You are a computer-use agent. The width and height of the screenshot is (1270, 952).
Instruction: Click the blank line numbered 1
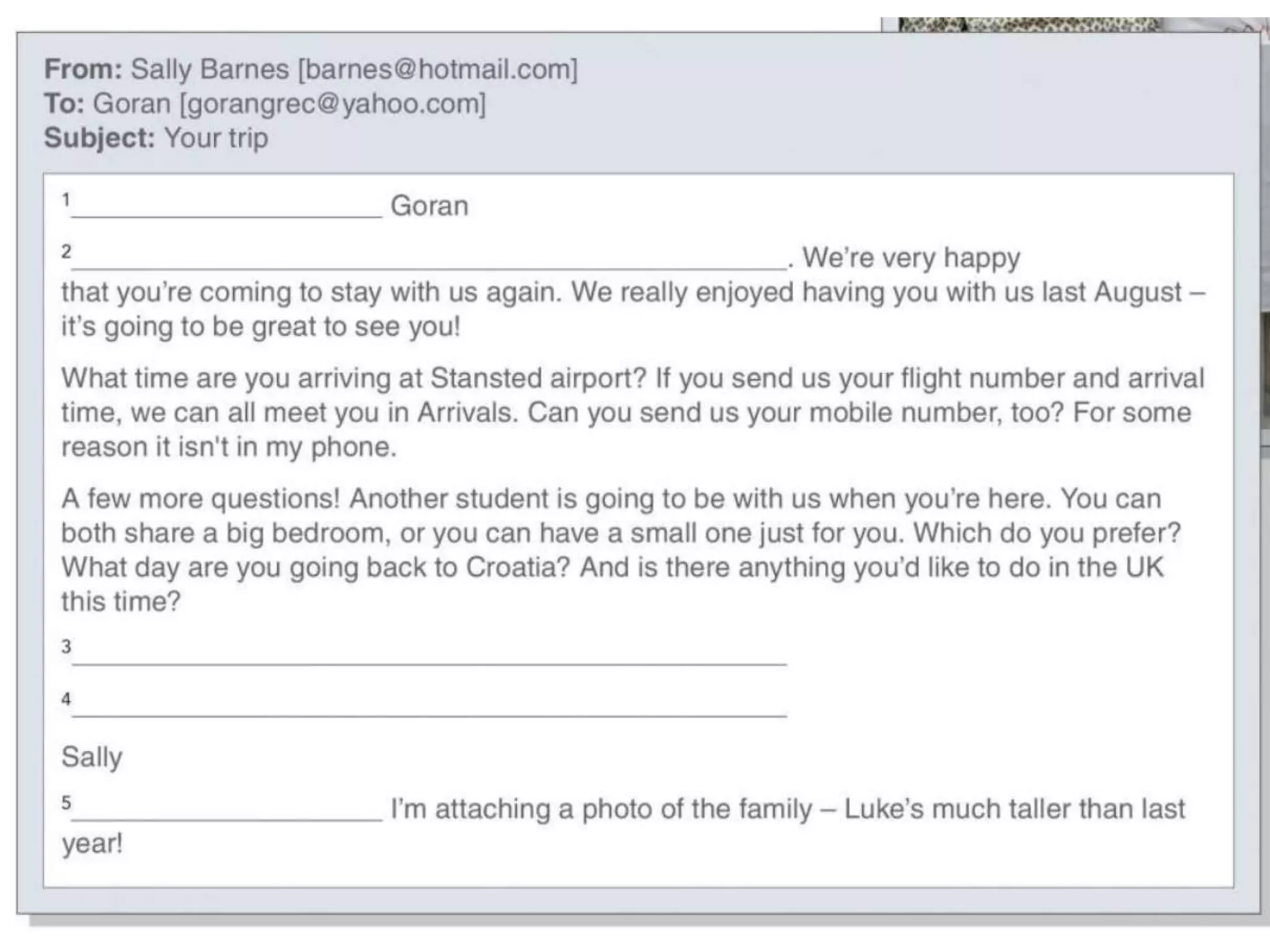[226, 208]
